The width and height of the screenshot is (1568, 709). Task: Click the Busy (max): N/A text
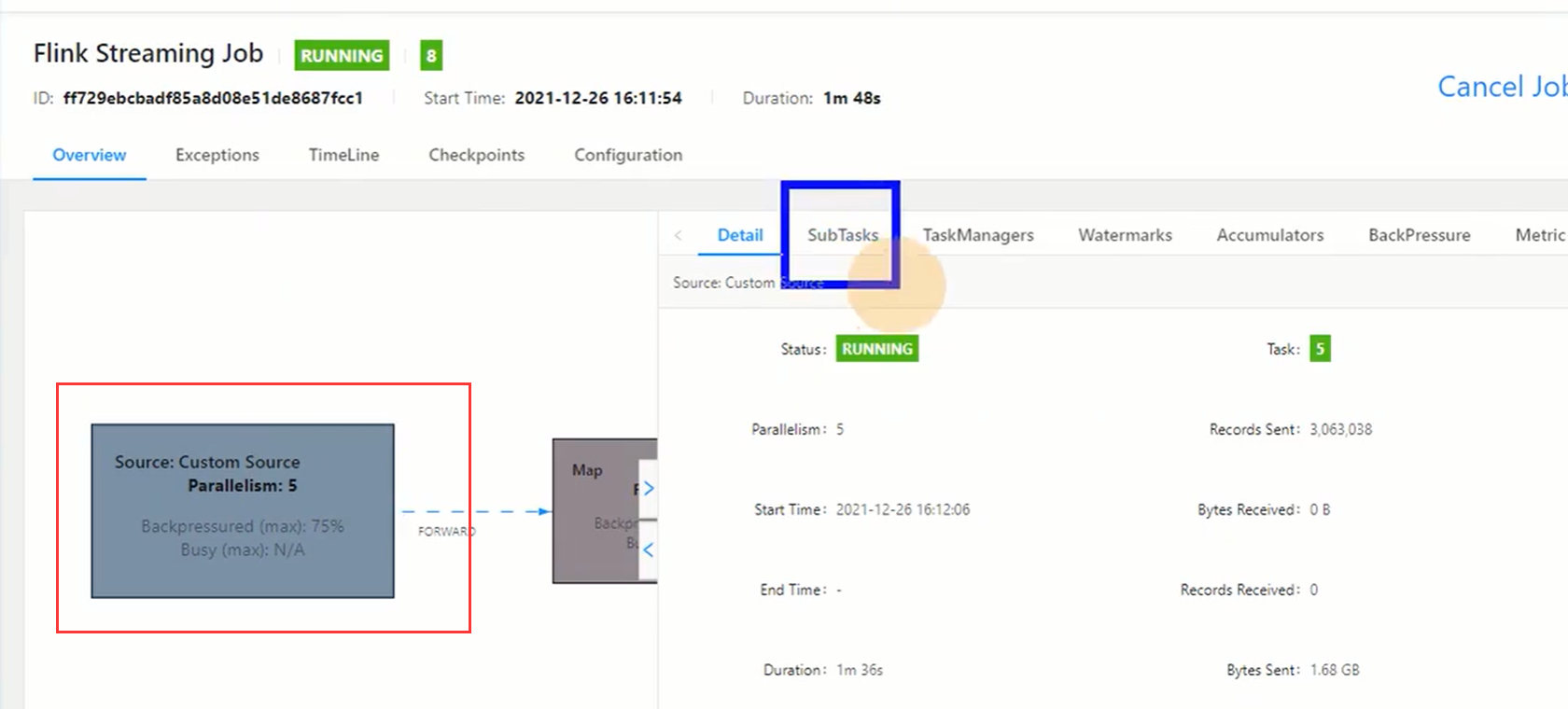click(x=243, y=549)
